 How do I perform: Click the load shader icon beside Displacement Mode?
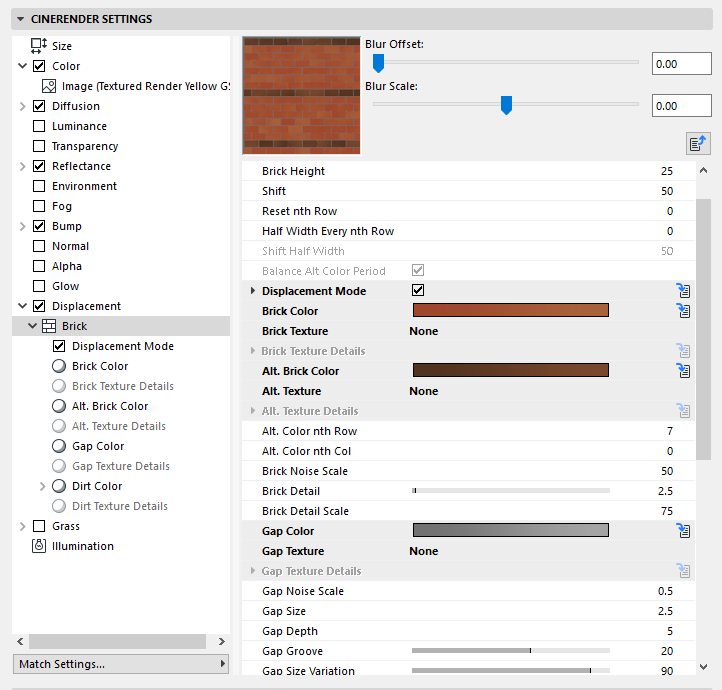[x=684, y=291]
